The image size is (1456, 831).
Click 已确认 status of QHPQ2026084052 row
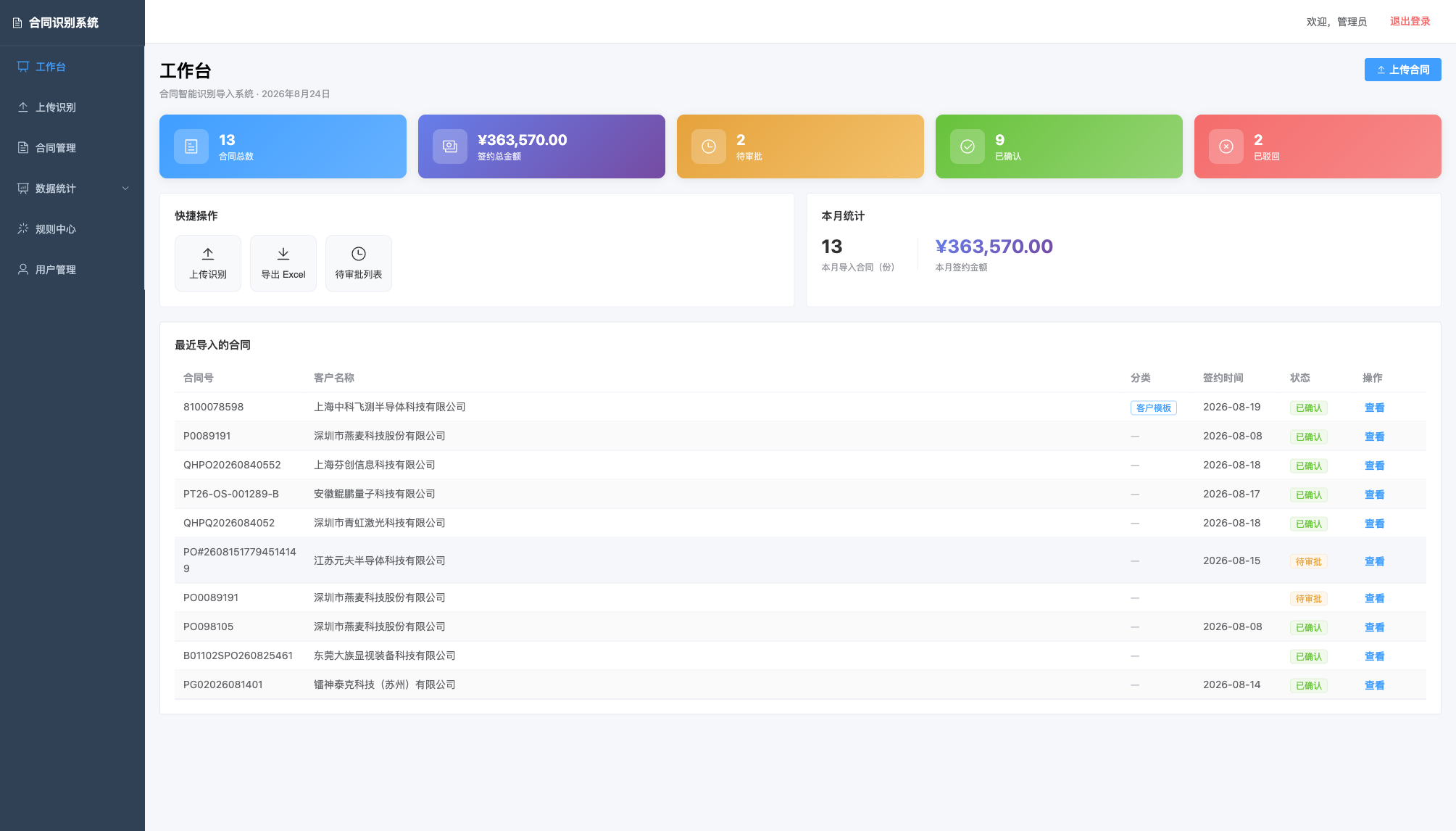(x=1308, y=524)
